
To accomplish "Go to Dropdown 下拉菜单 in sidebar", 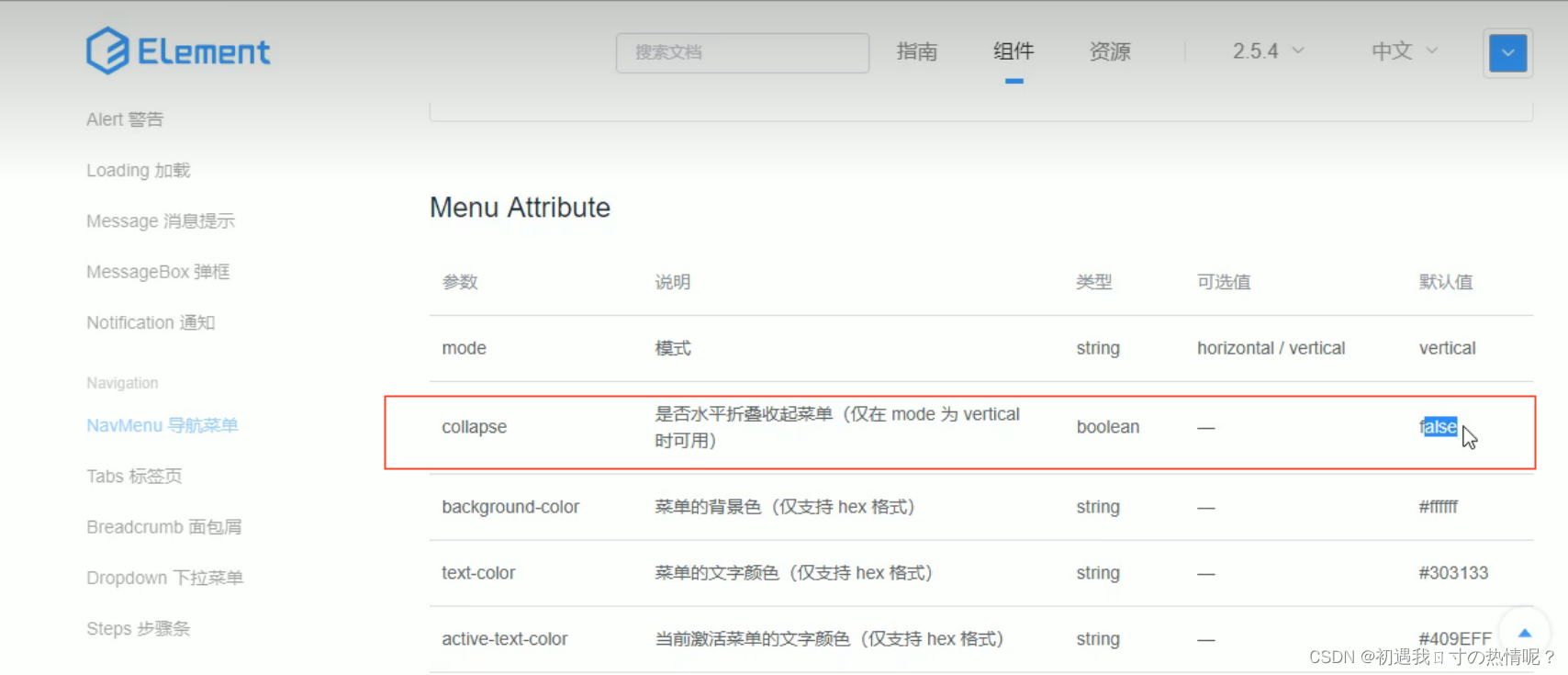I will [x=165, y=578].
